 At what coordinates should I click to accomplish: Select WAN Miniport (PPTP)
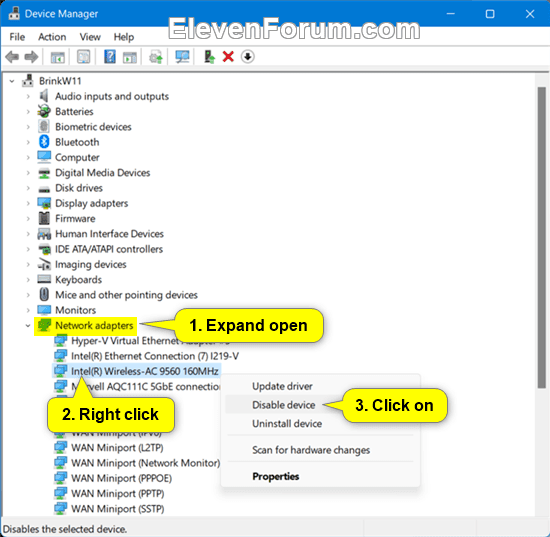(x=118, y=493)
